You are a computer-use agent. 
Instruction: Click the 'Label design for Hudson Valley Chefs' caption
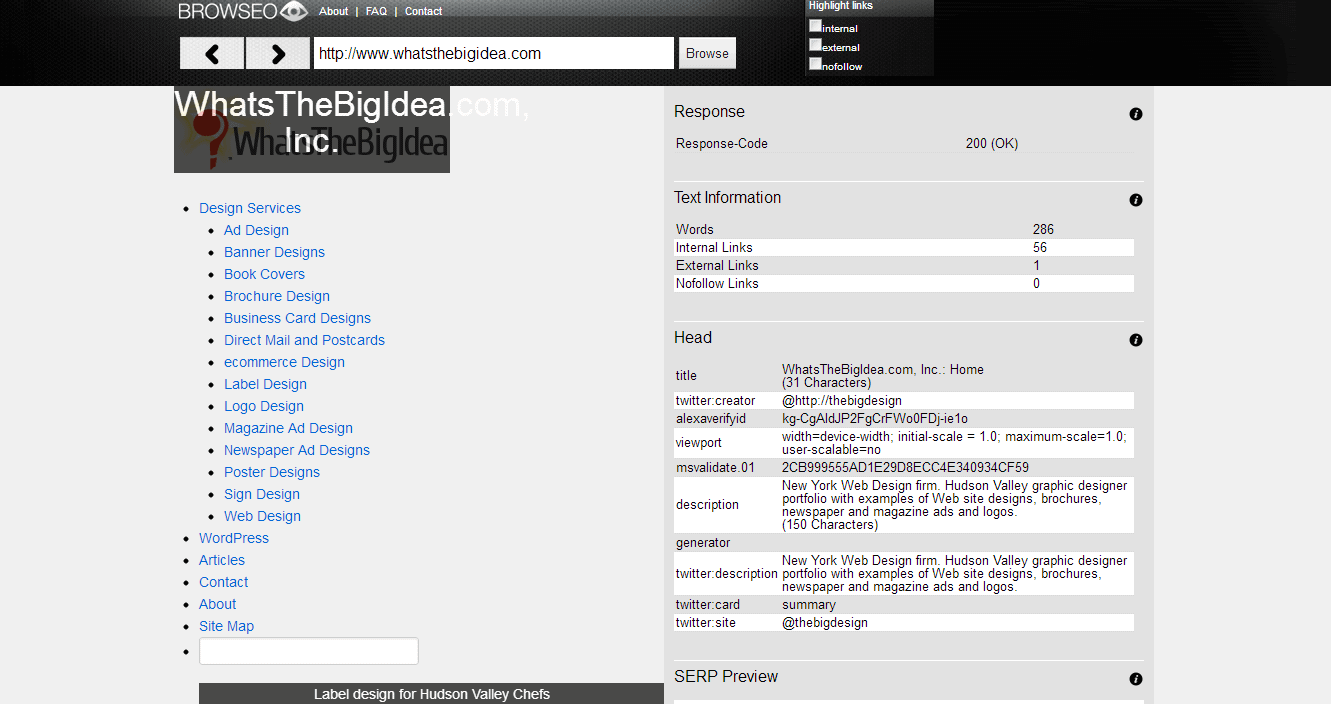tap(432, 694)
